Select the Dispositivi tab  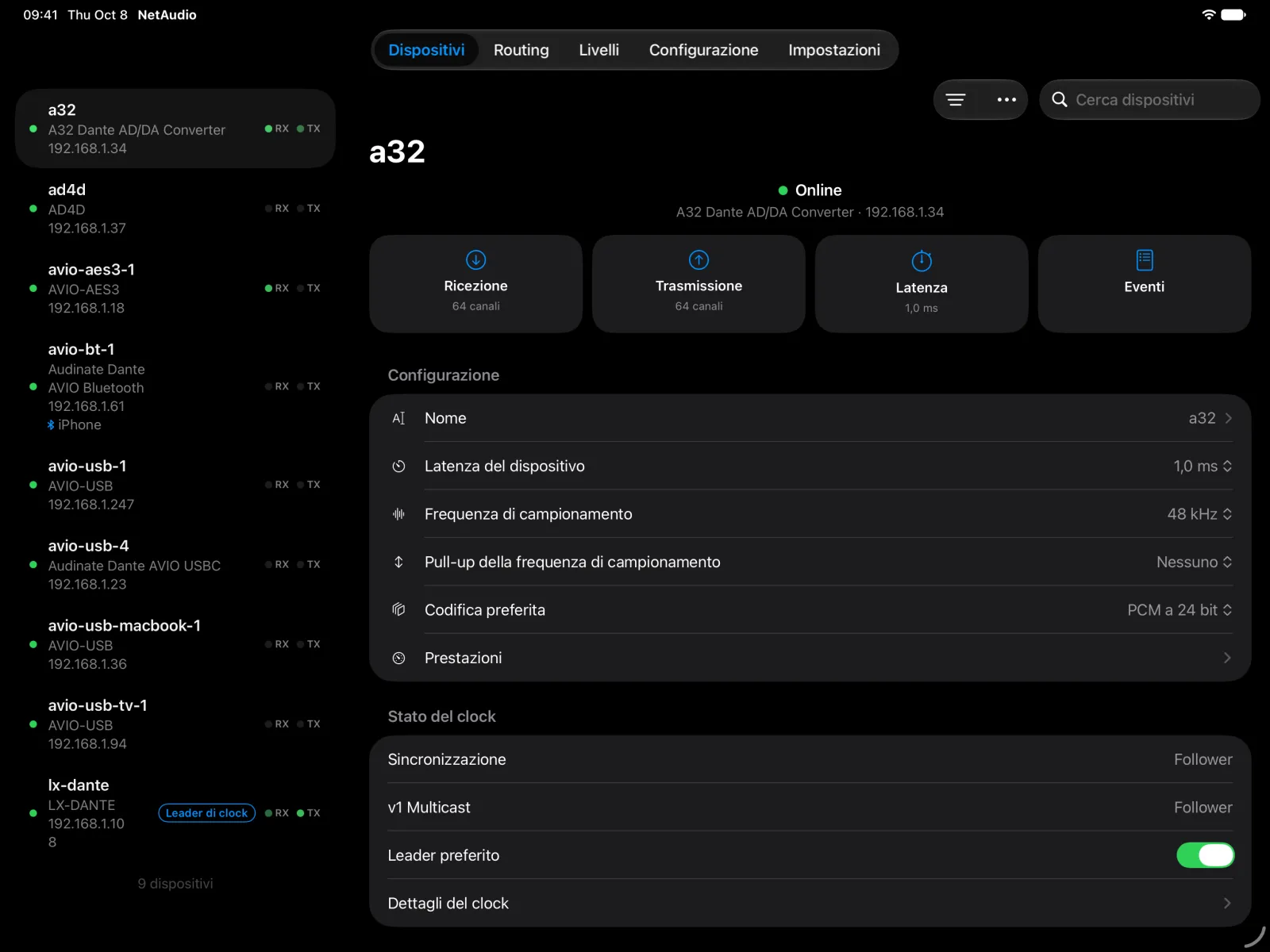pyautogui.click(x=426, y=50)
